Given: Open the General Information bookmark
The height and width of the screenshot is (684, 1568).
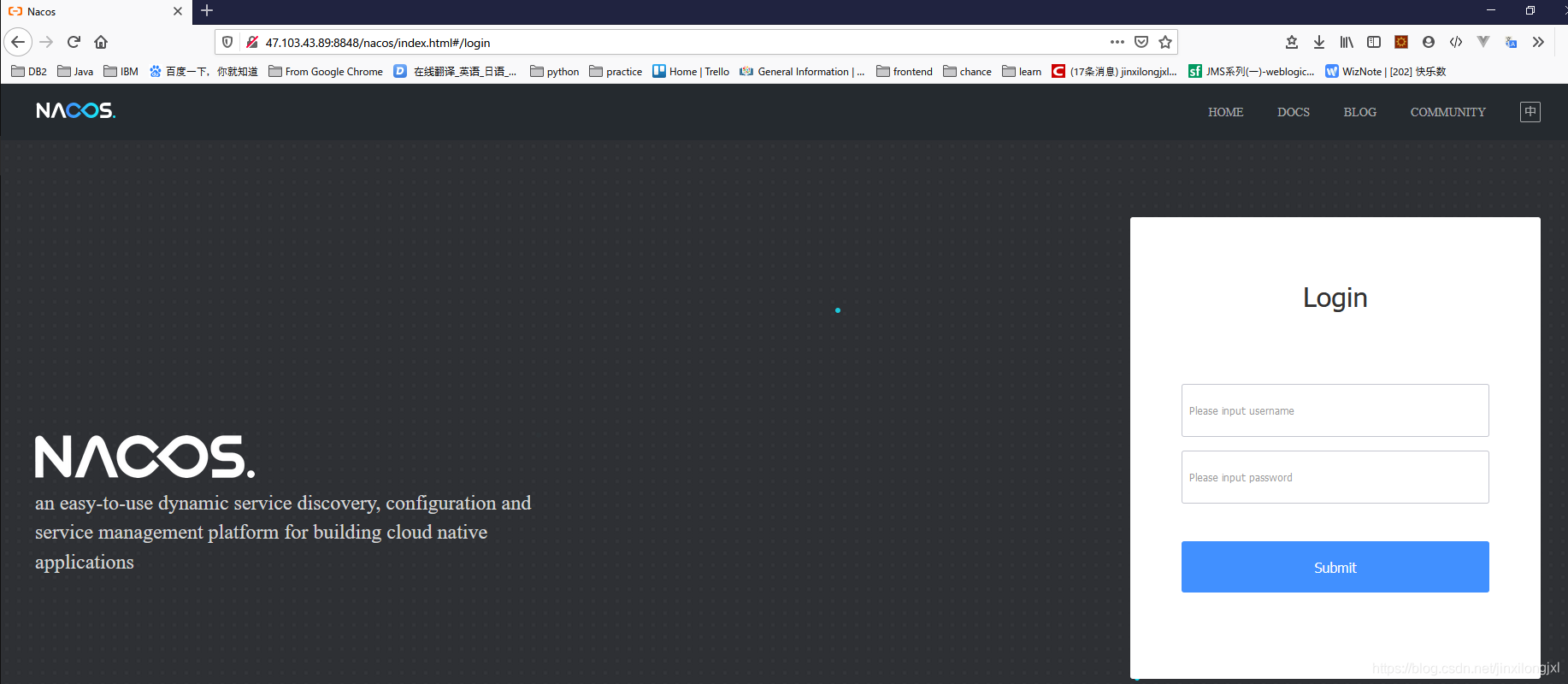Looking at the screenshot, I should [x=803, y=72].
